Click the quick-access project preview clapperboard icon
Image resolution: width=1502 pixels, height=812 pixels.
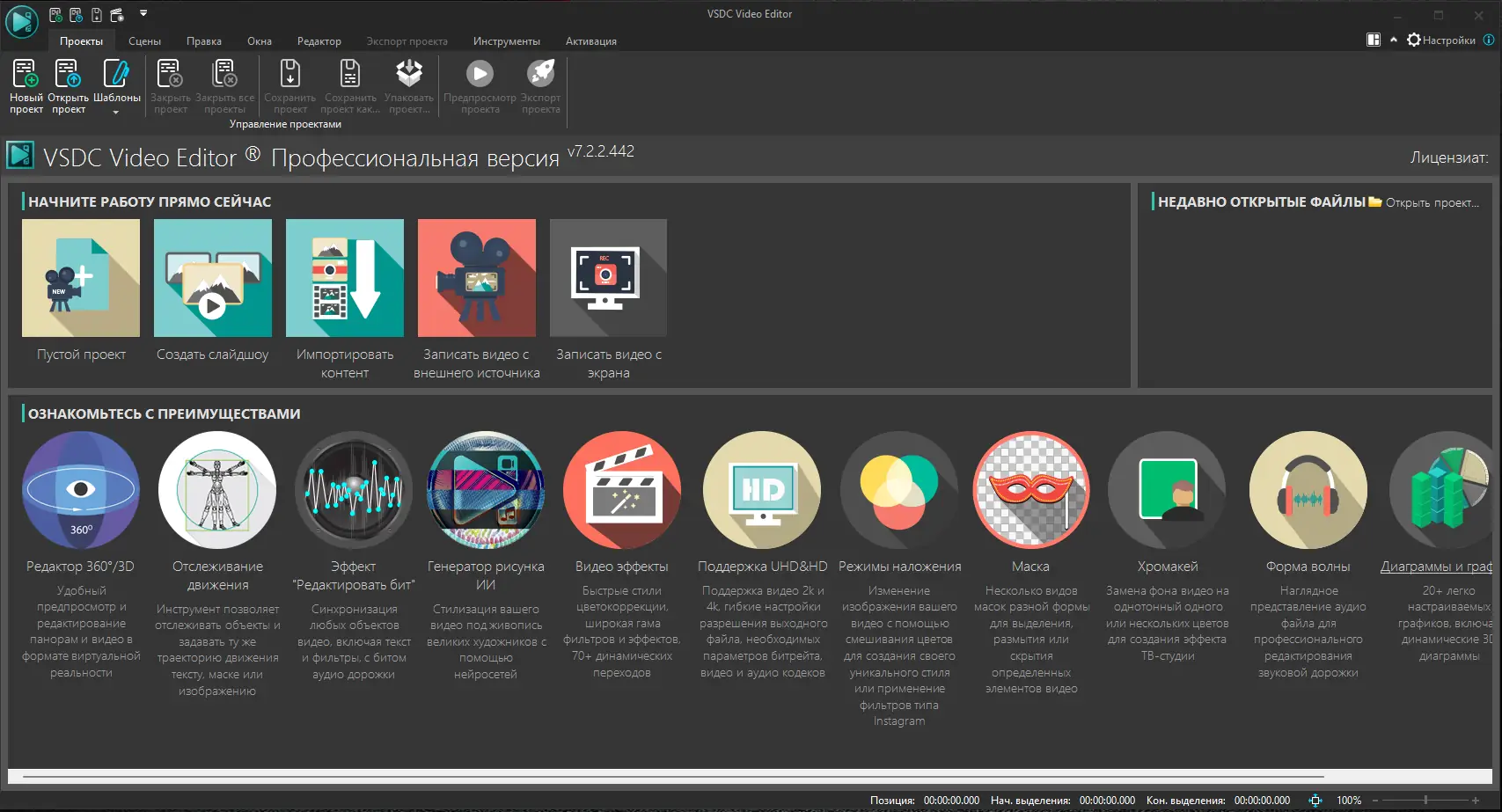click(x=116, y=14)
